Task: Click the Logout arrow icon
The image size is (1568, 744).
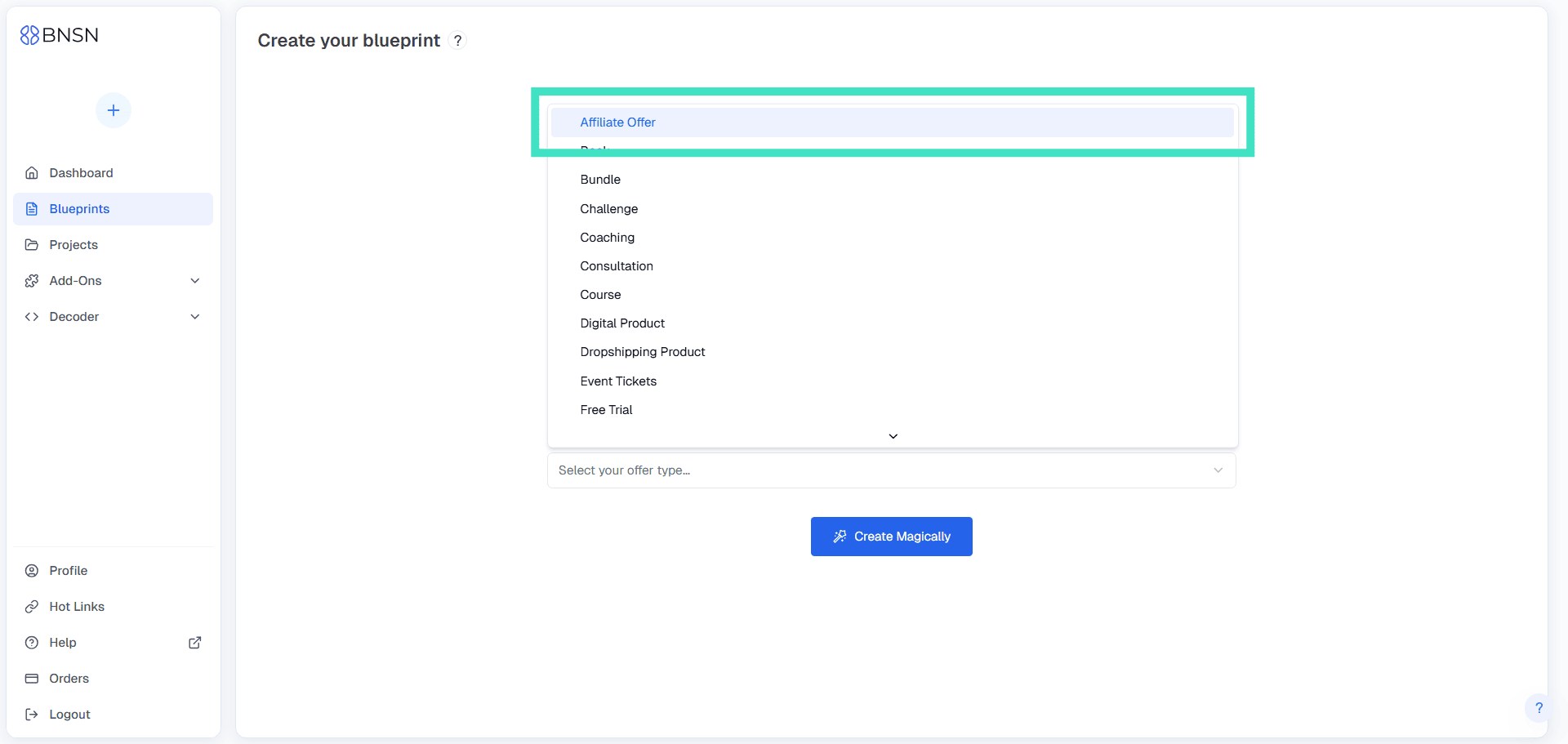Action: 32,715
